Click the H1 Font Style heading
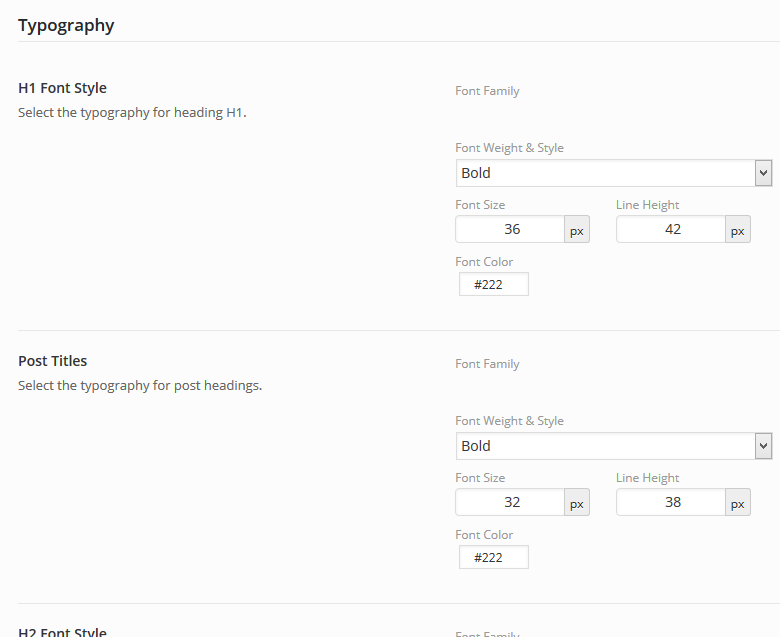The height and width of the screenshot is (637, 780). tap(62, 88)
